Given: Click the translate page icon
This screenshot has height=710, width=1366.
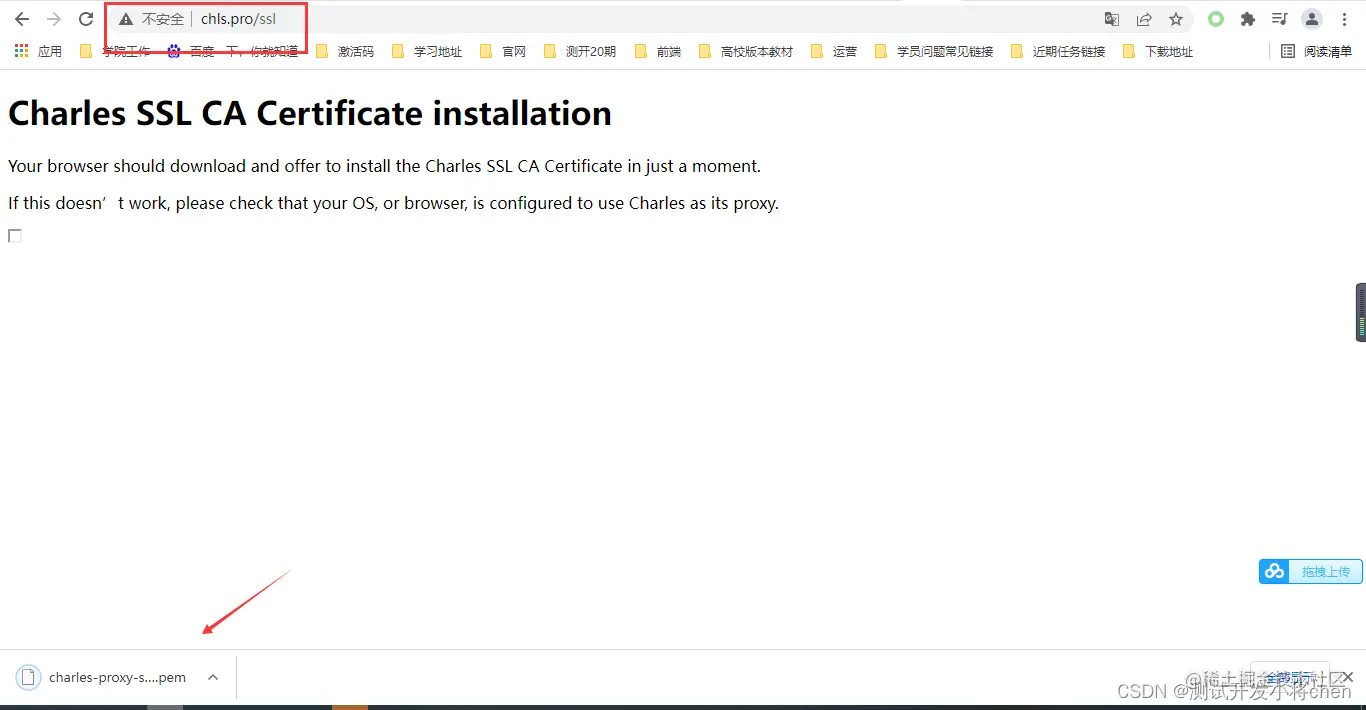Looking at the screenshot, I should coord(1112,19).
